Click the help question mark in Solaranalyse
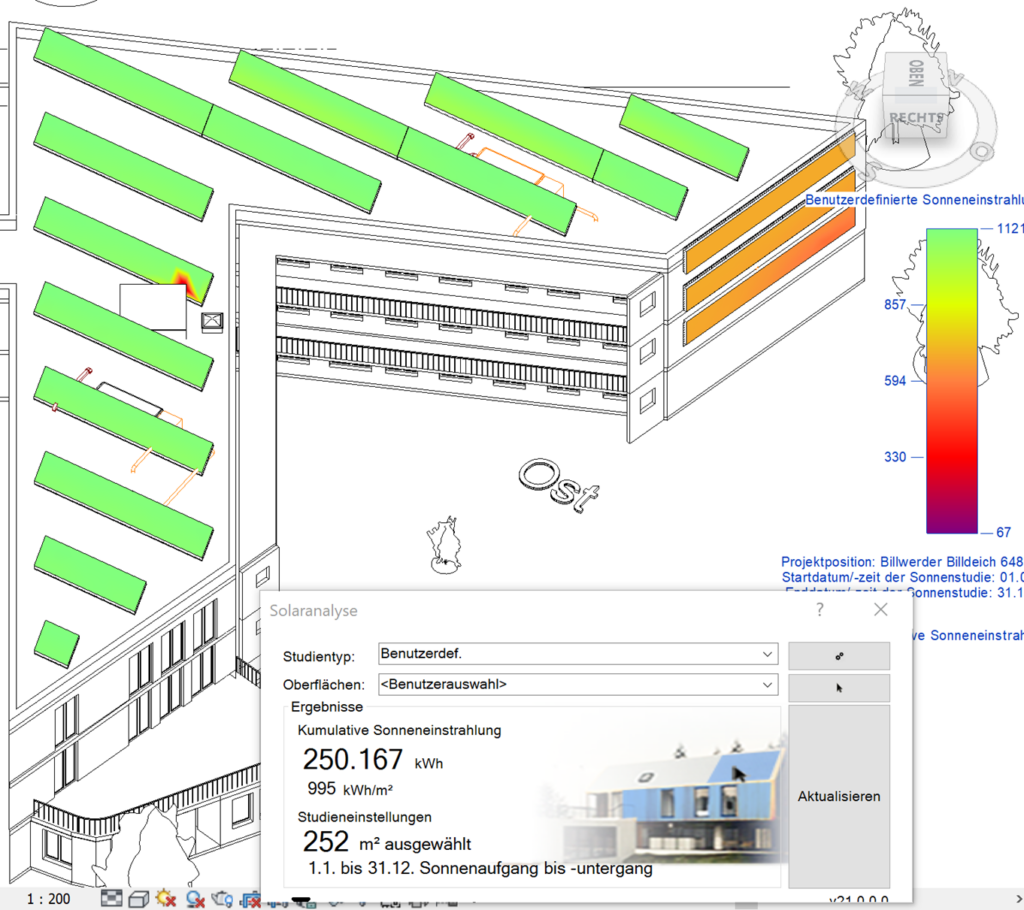Screen dimensions: 1024x910 point(820,609)
